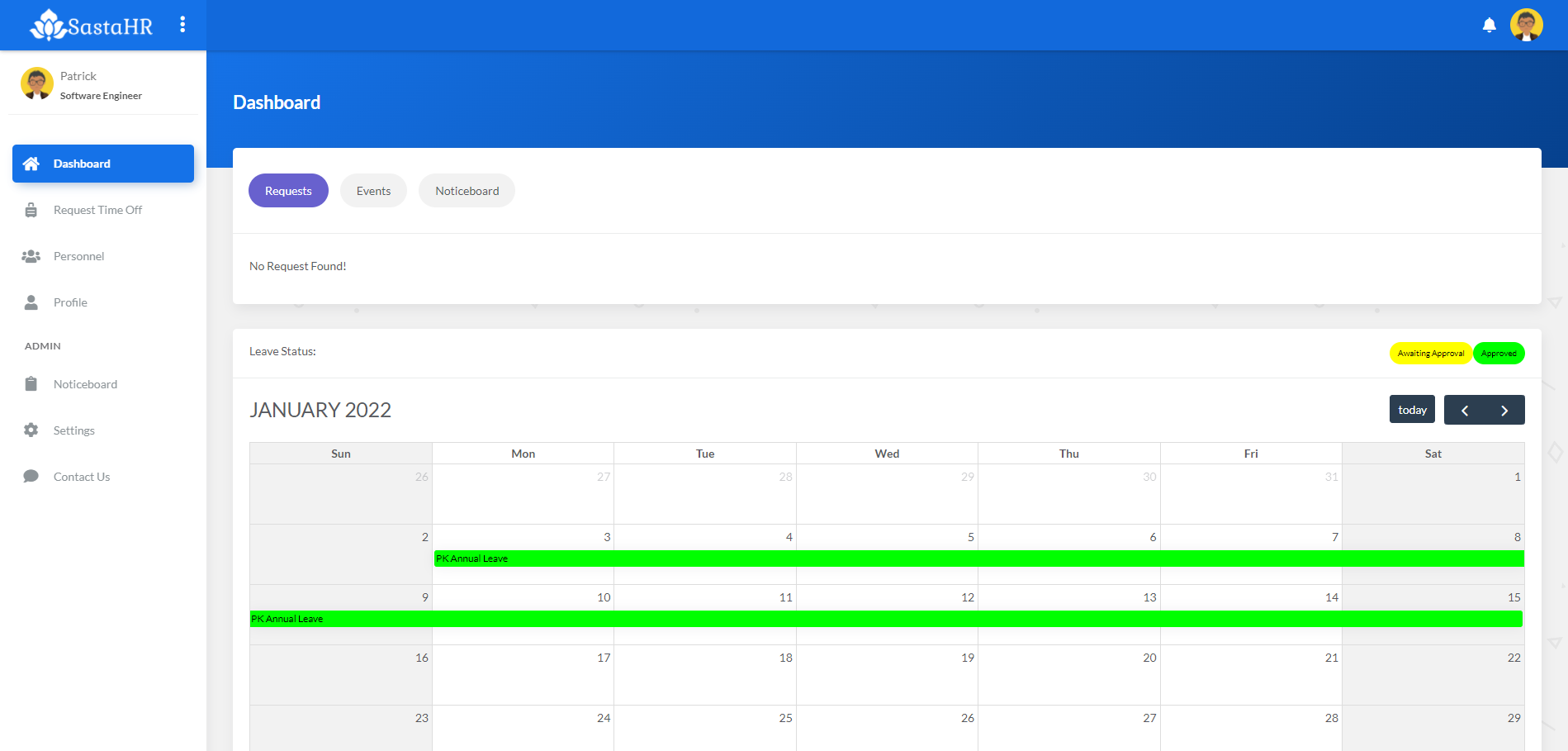Select December 26 greyed-out date
1568x751 pixels.
(341, 494)
